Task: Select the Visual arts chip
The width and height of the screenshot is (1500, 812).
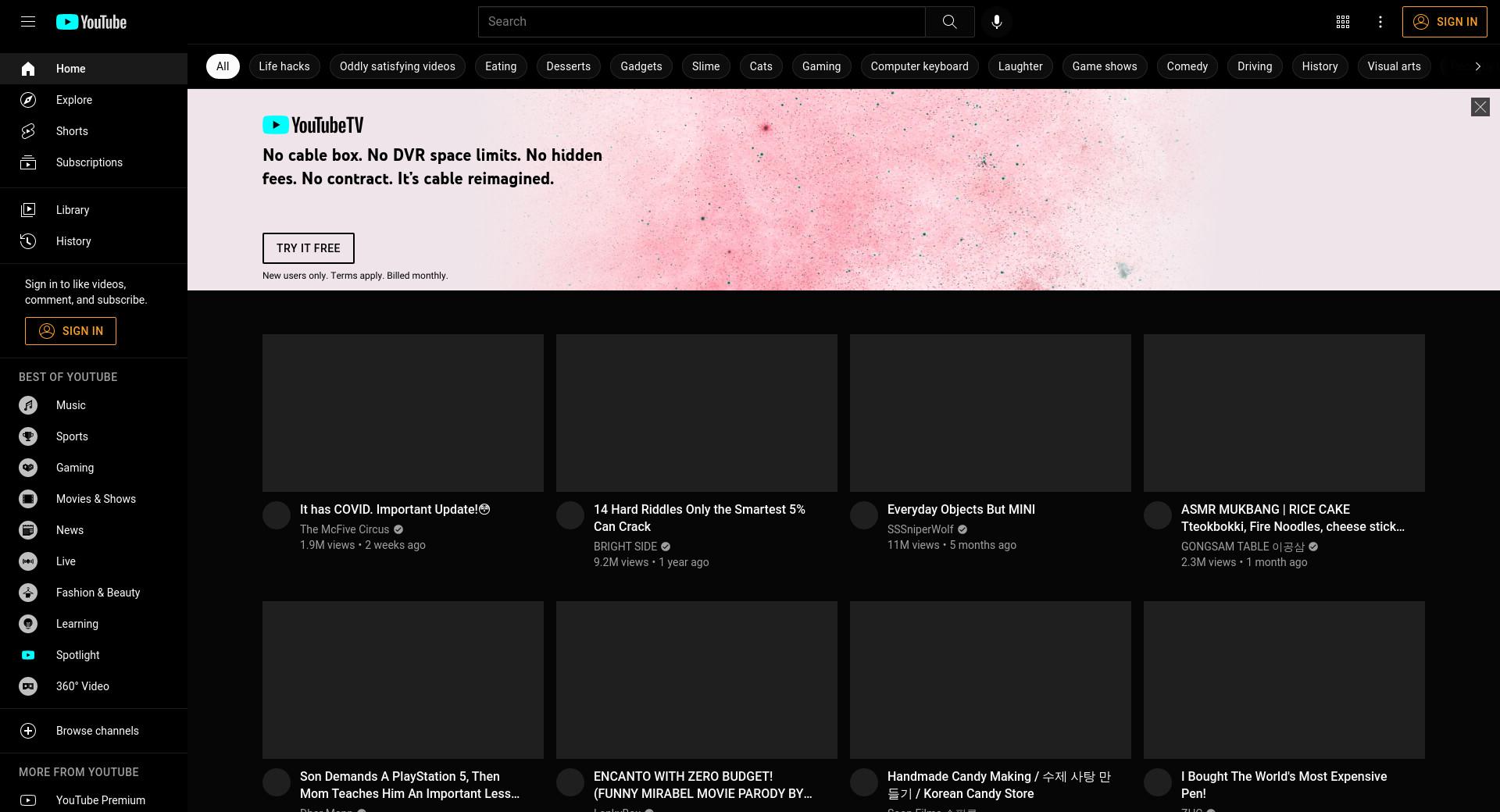Action: click(1395, 66)
